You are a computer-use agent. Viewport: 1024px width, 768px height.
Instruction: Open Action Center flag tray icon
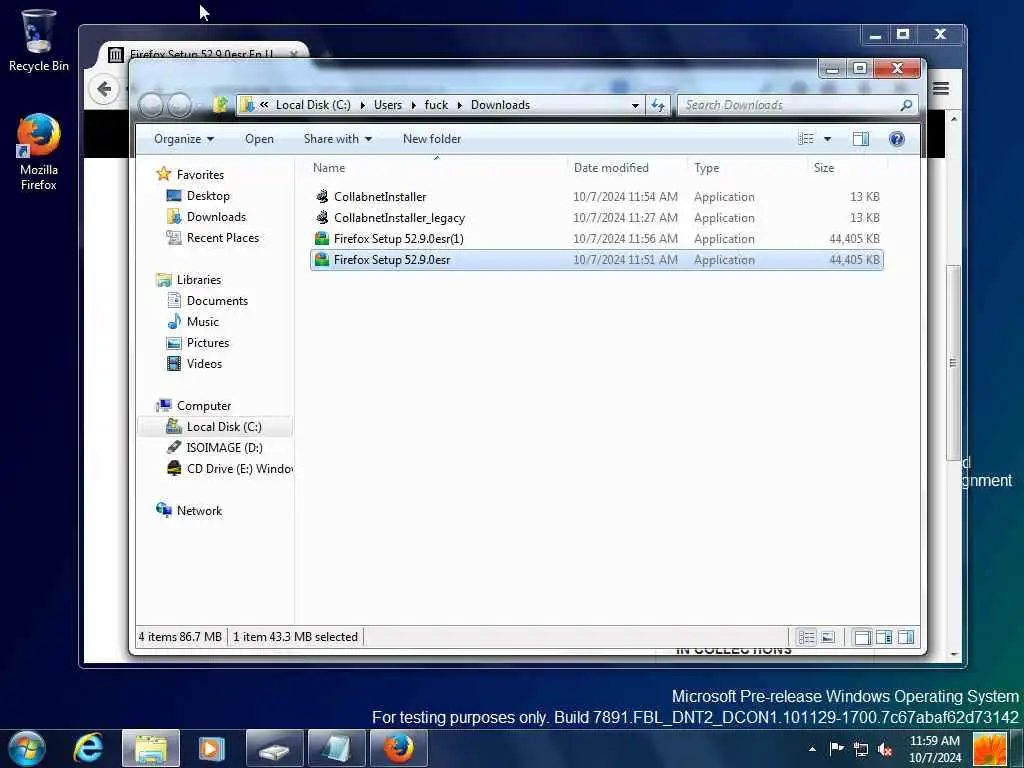click(836, 748)
